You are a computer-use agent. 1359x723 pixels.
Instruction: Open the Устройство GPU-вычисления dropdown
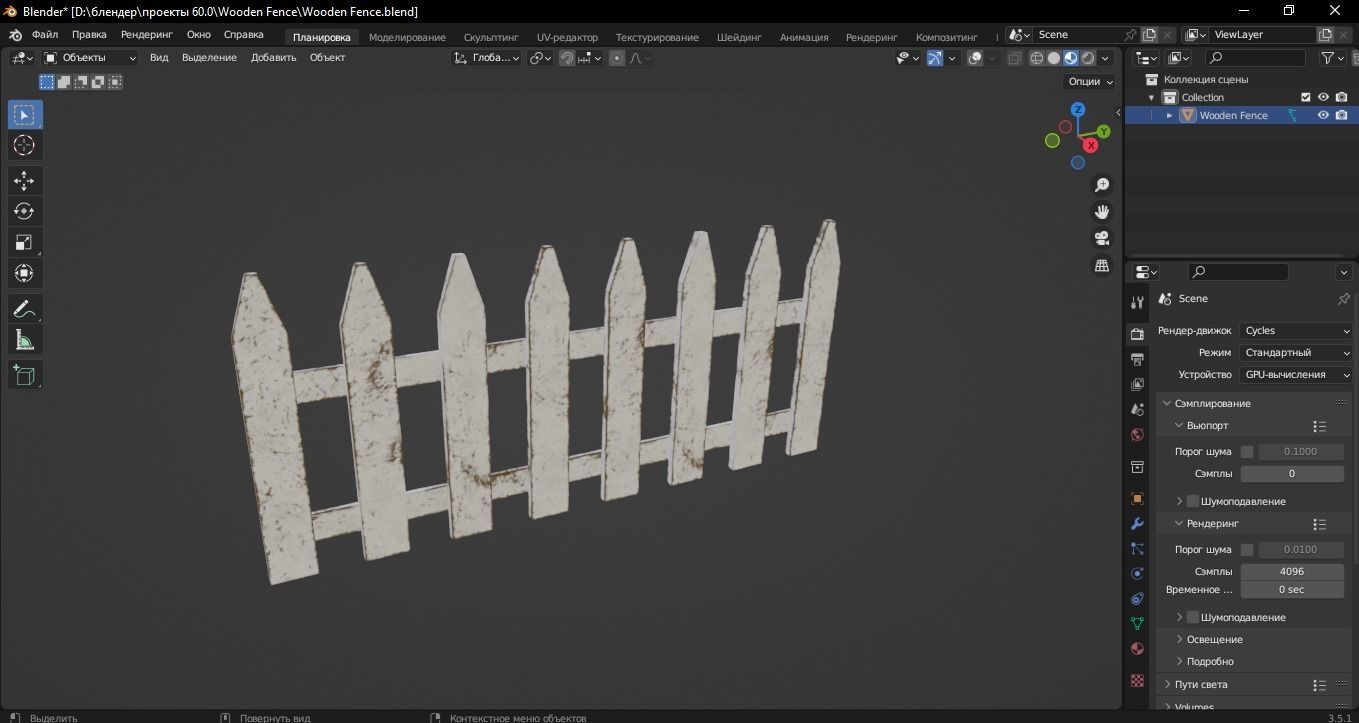point(1296,375)
